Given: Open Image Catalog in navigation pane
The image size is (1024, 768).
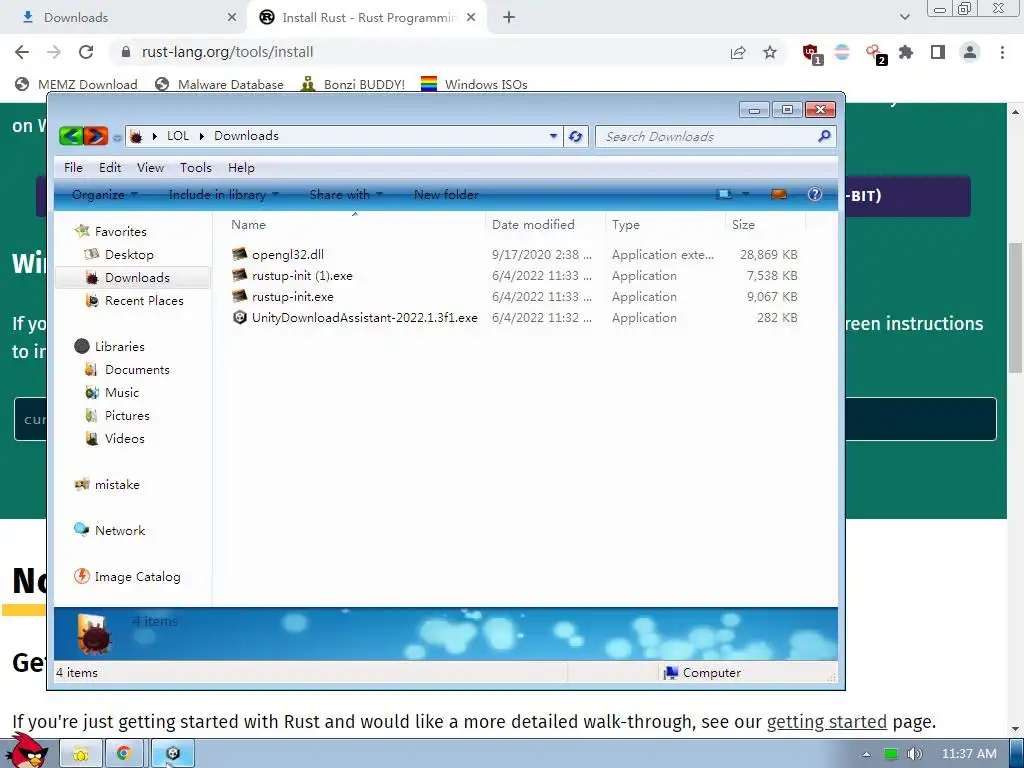Looking at the screenshot, I should click(x=137, y=577).
